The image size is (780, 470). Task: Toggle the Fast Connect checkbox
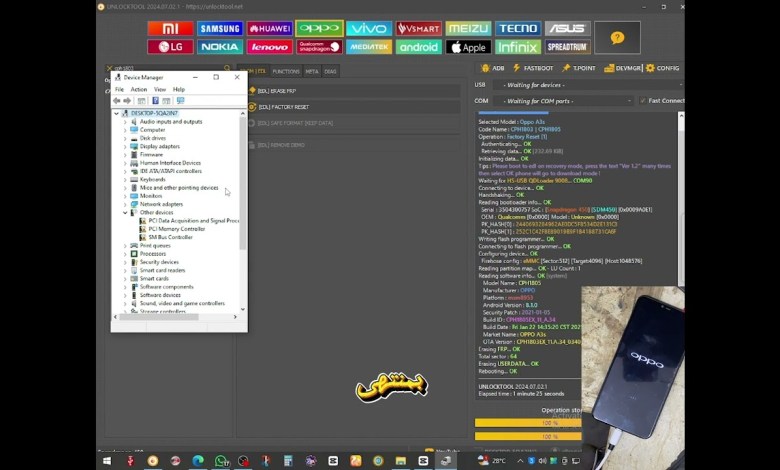pyautogui.click(x=641, y=101)
